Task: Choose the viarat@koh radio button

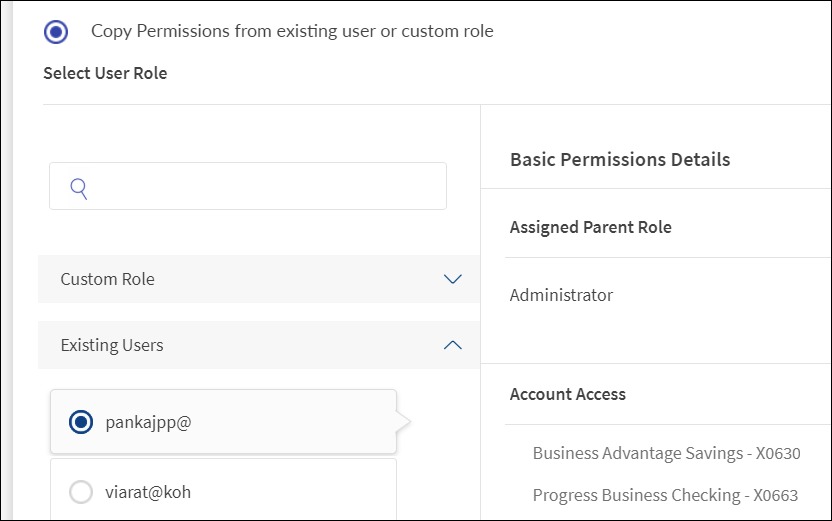Action: coord(81,491)
